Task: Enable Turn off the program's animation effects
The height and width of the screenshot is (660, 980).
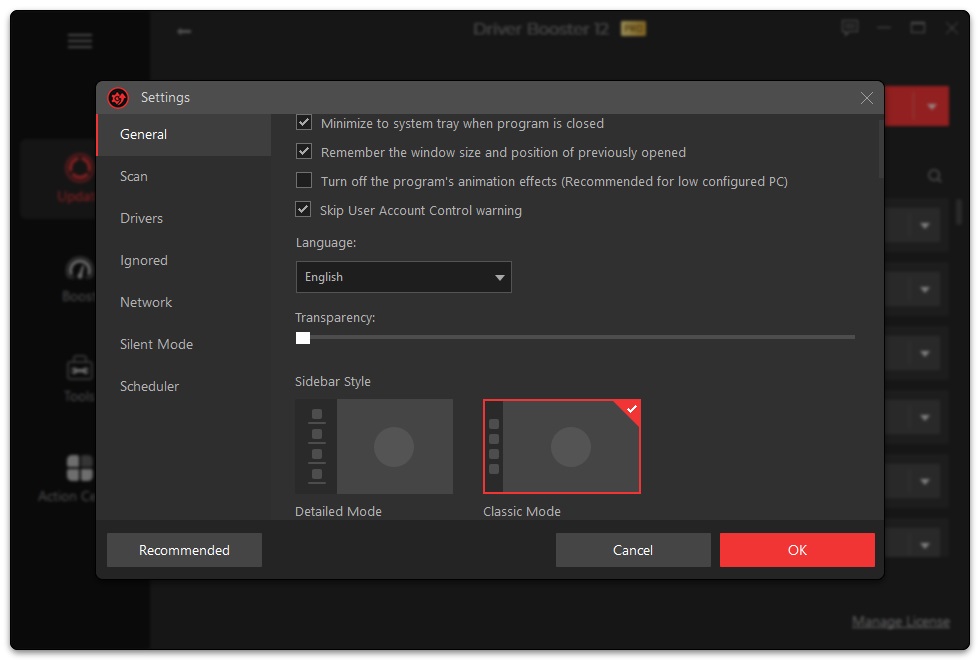Action: 304,181
